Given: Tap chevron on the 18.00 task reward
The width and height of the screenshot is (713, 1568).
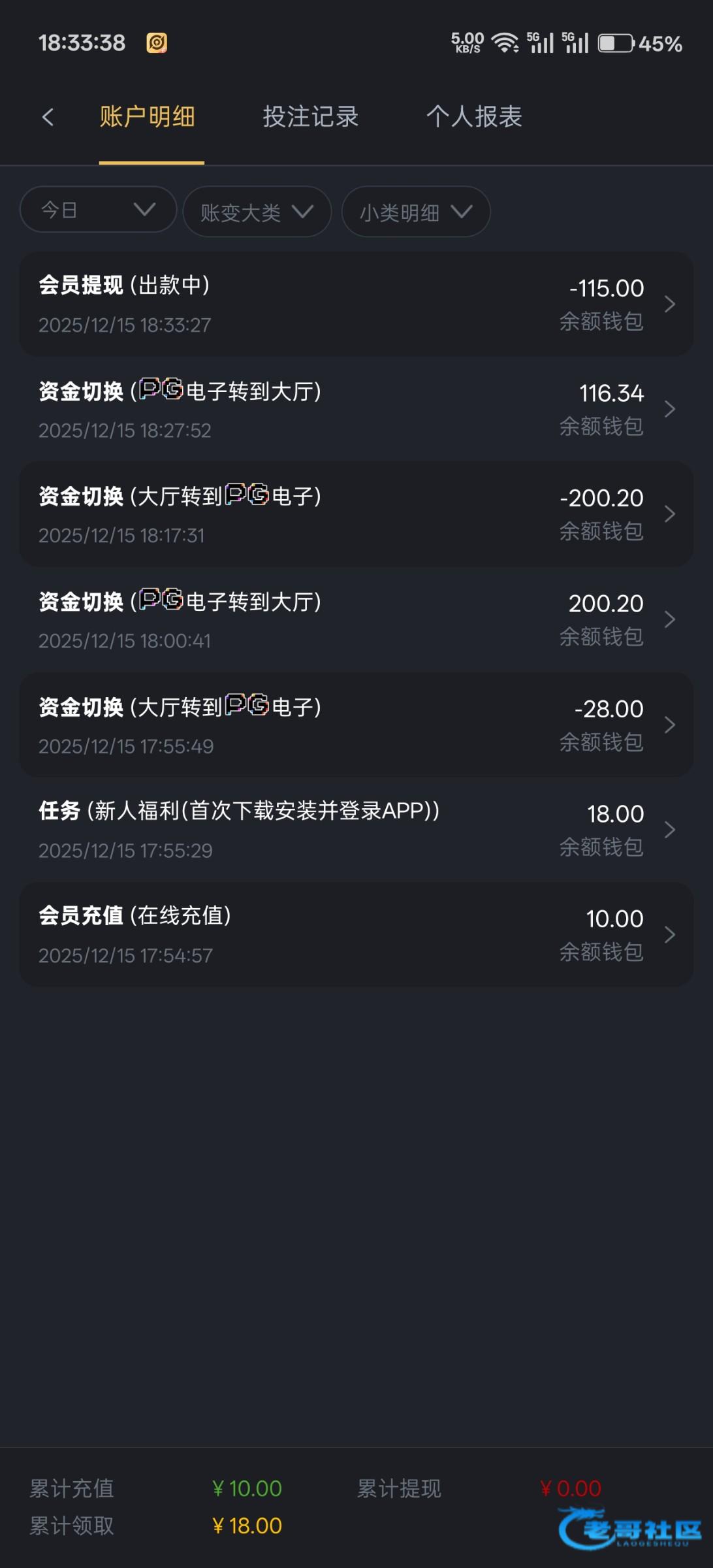Looking at the screenshot, I should (x=669, y=830).
